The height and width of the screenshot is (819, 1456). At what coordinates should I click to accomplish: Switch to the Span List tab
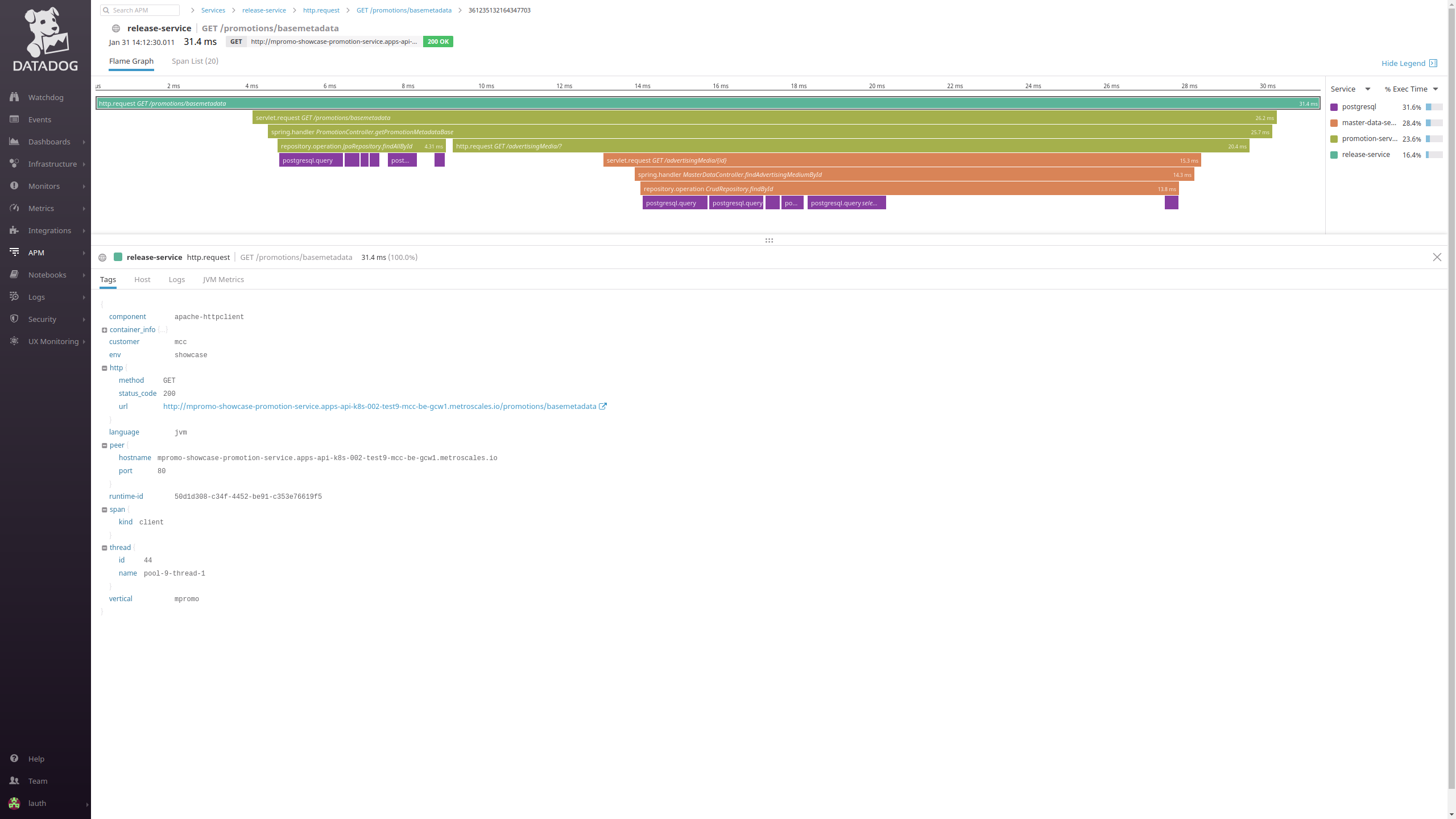tap(195, 61)
